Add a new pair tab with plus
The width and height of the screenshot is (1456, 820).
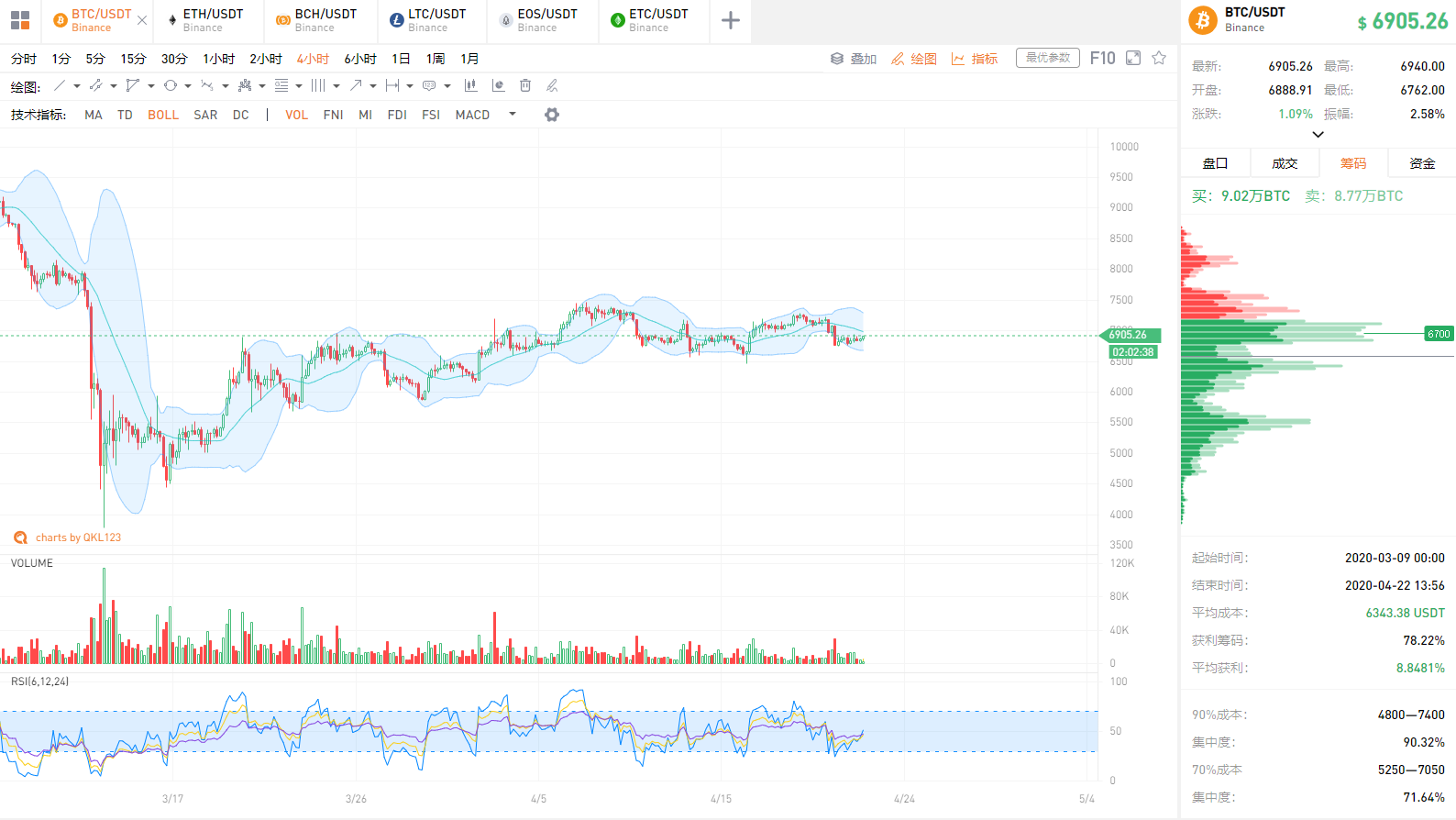(731, 20)
